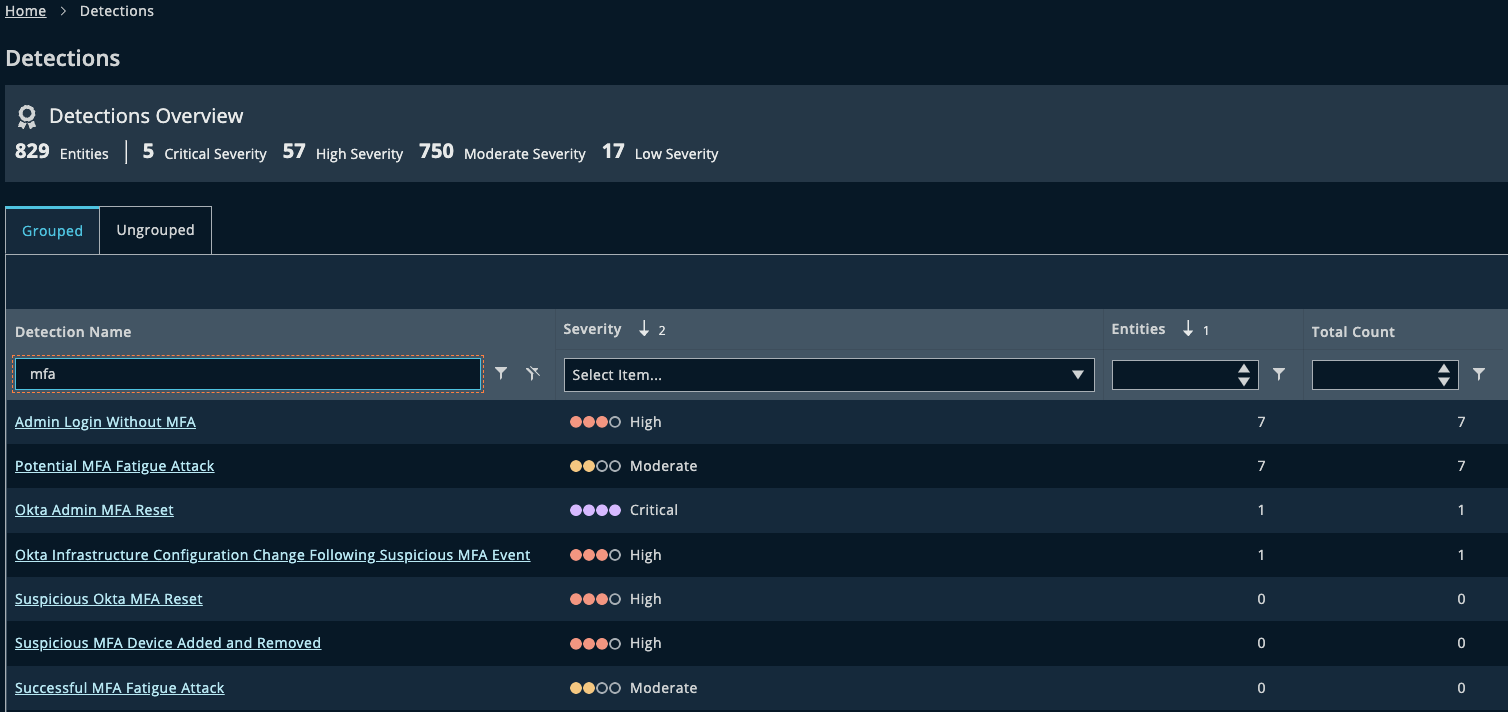Apply the Detection Name filter funnel icon
The width and height of the screenshot is (1508, 712).
click(x=501, y=374)
